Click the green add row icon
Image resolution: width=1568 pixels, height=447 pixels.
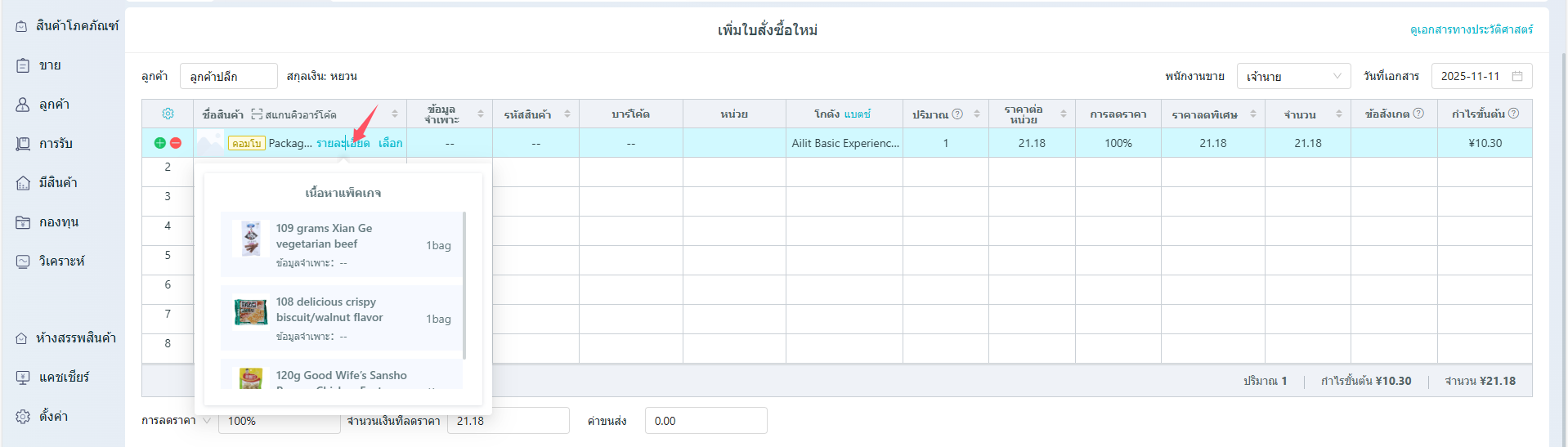pos(159,143)
